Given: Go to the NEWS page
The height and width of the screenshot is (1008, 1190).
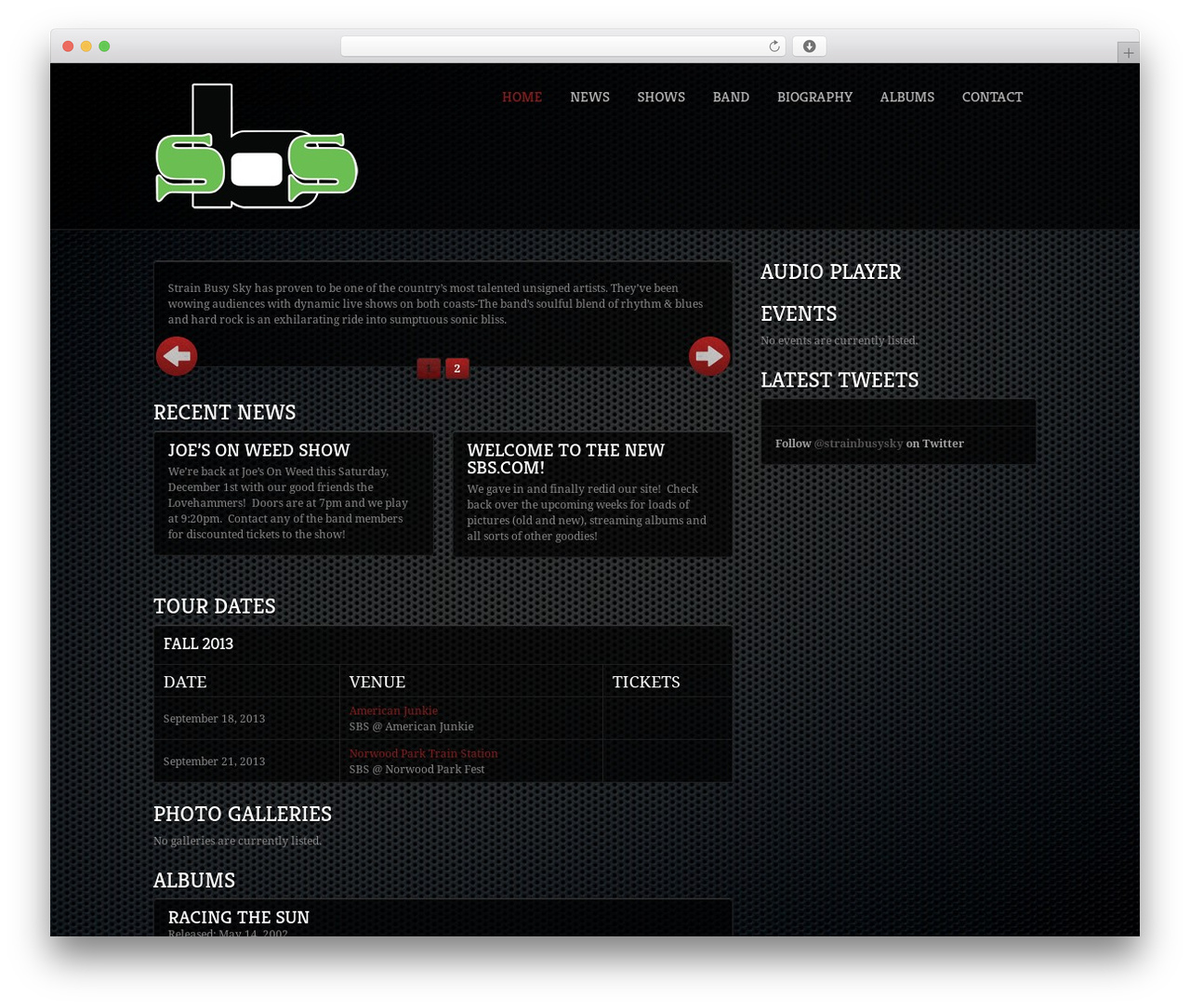Looking at the screenshot, I should coord(589,97).
